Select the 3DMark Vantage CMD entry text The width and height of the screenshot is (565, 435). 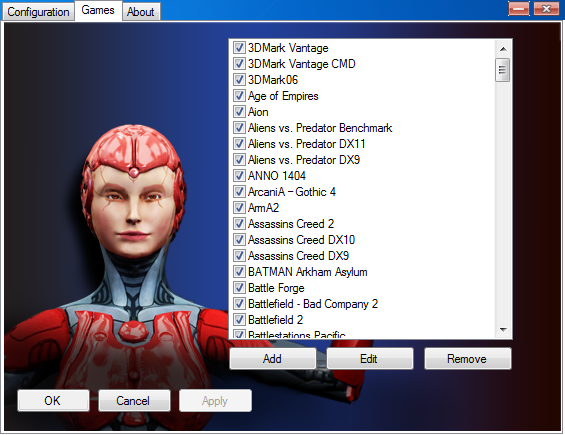coord(302,64)
